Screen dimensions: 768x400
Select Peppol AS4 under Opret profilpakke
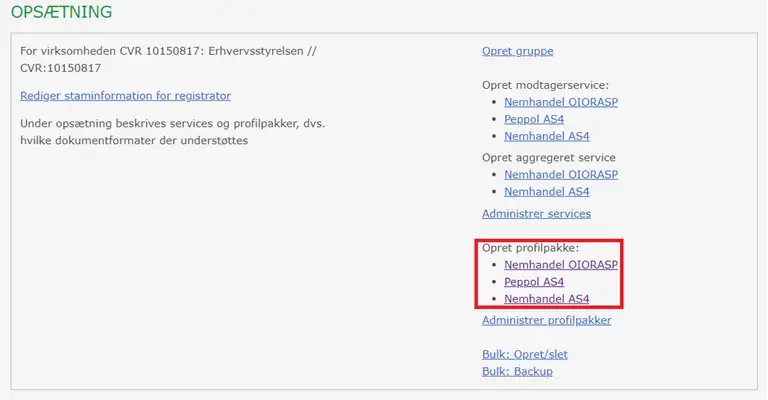click(x=533, y=282)
